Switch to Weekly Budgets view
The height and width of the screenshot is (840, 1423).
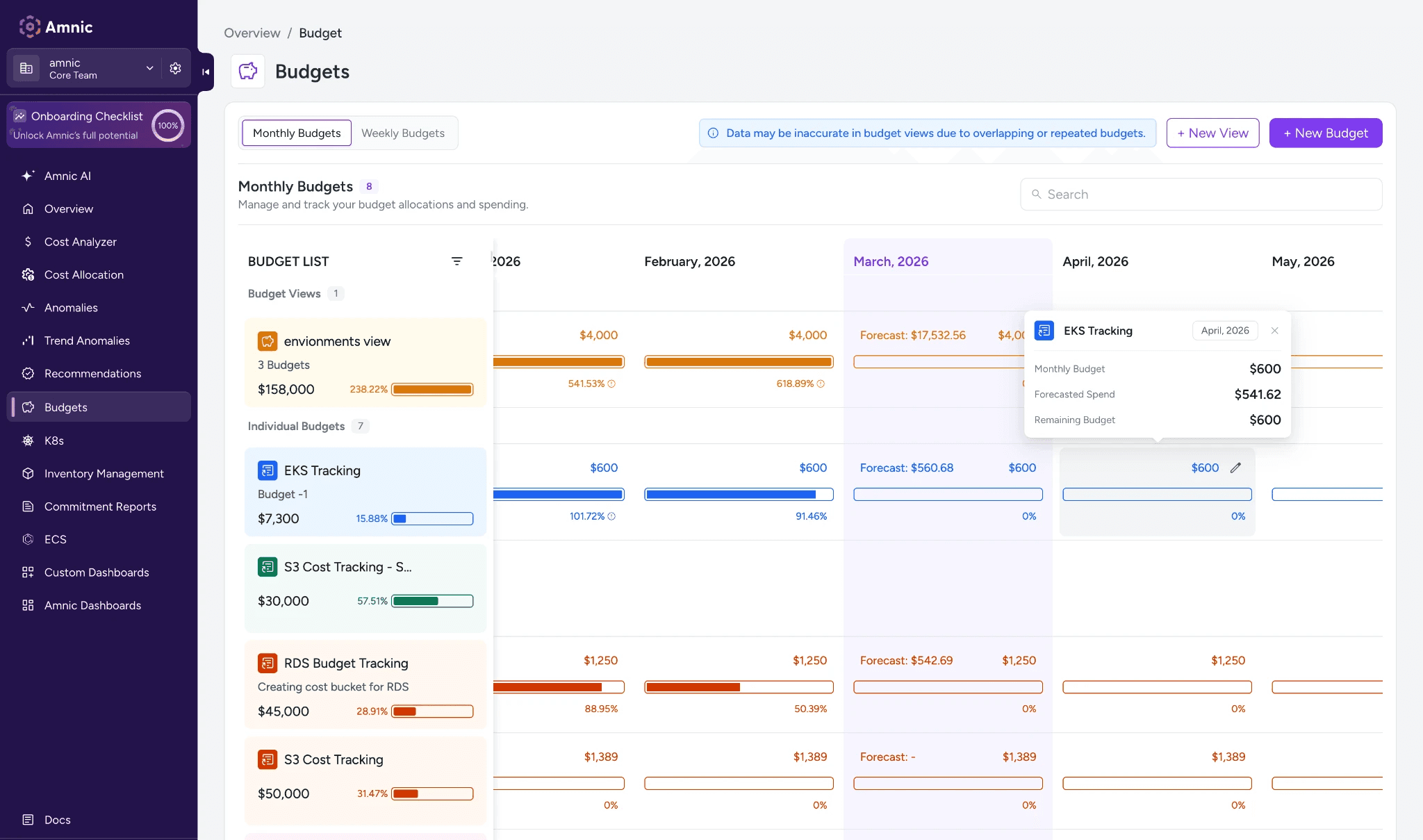pos(402,133)
